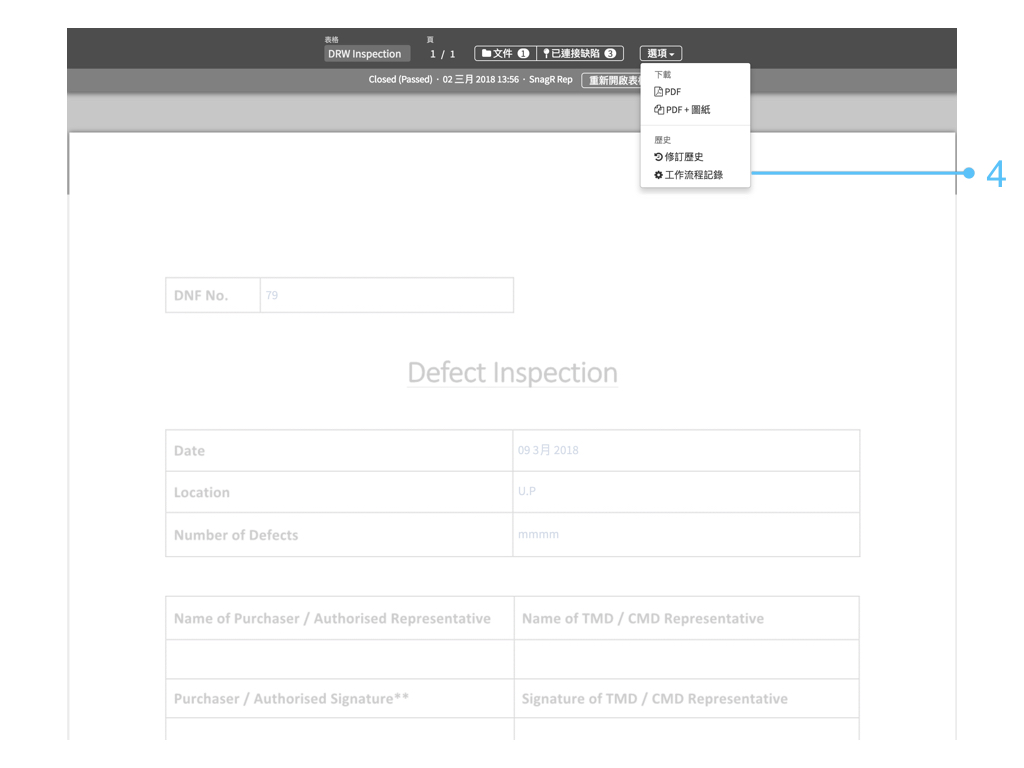Open the 選項 options dropdown
The image size is (1024, 768).
(x=660, y=54)
